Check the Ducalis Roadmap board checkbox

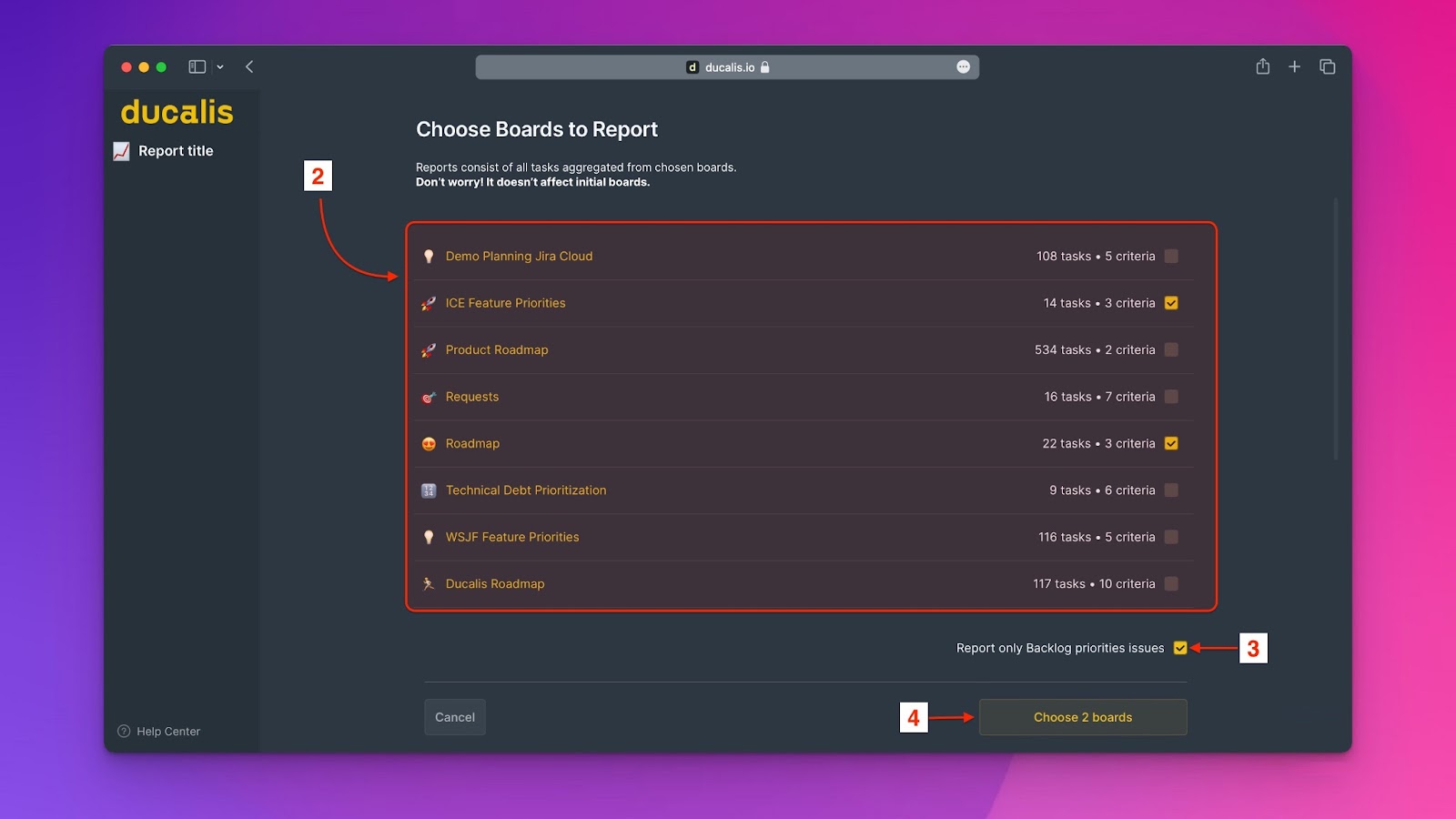pyautogui.click(x=1171, y=584)
